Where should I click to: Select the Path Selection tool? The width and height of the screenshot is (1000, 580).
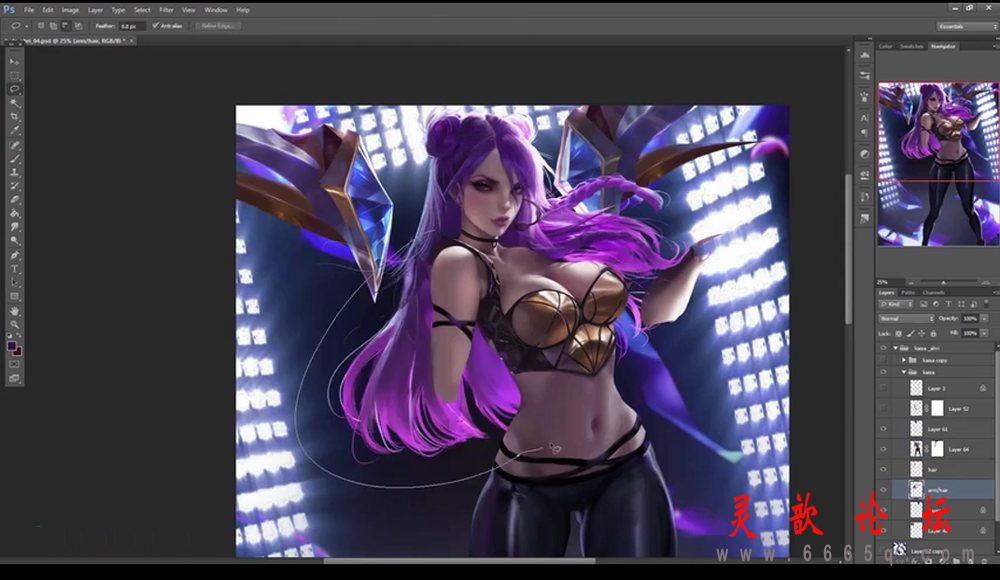[14, 283]
